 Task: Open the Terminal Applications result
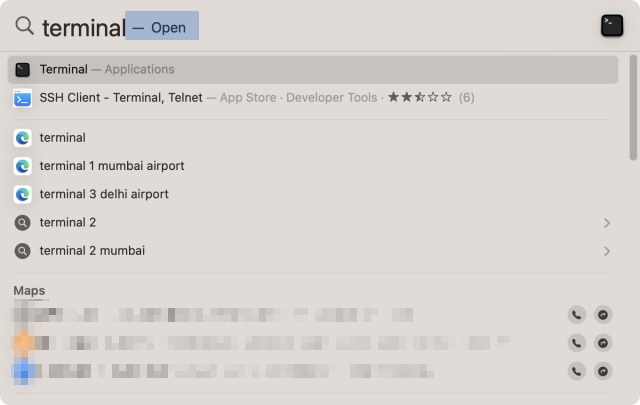click(107, 69)
